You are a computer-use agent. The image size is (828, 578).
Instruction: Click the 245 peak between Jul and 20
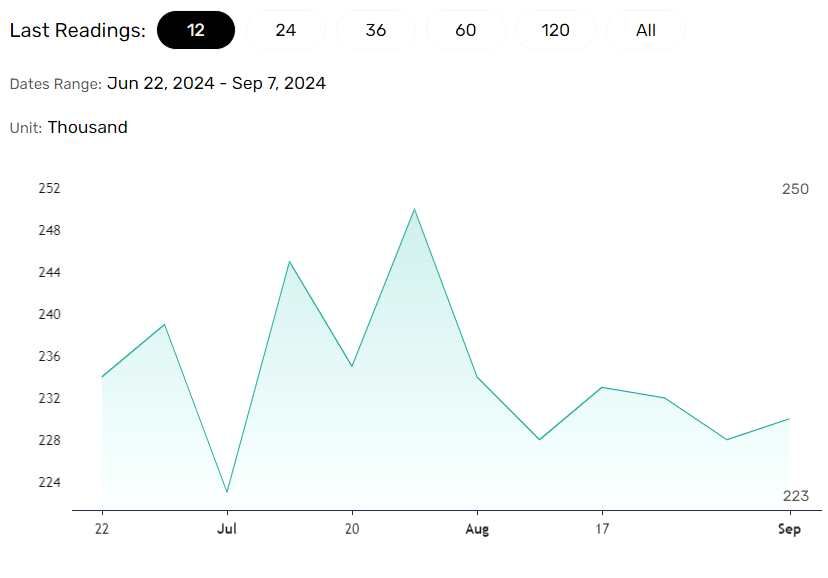(289, 262)
